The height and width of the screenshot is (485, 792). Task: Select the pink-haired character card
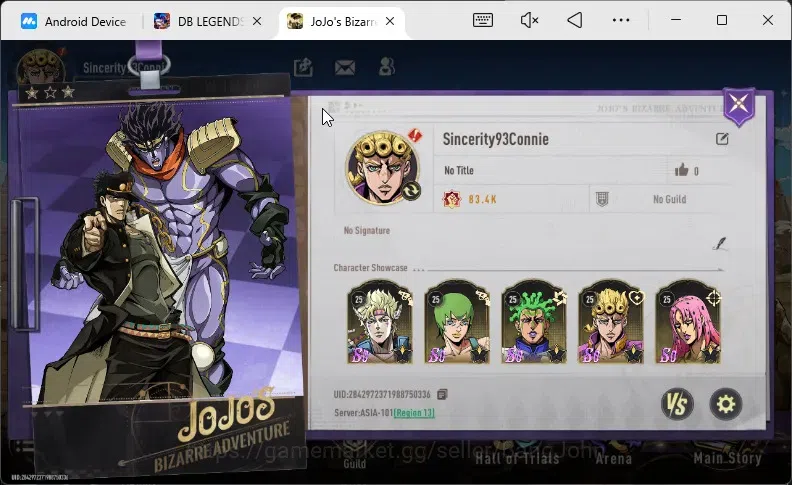[x=688, y=322]
